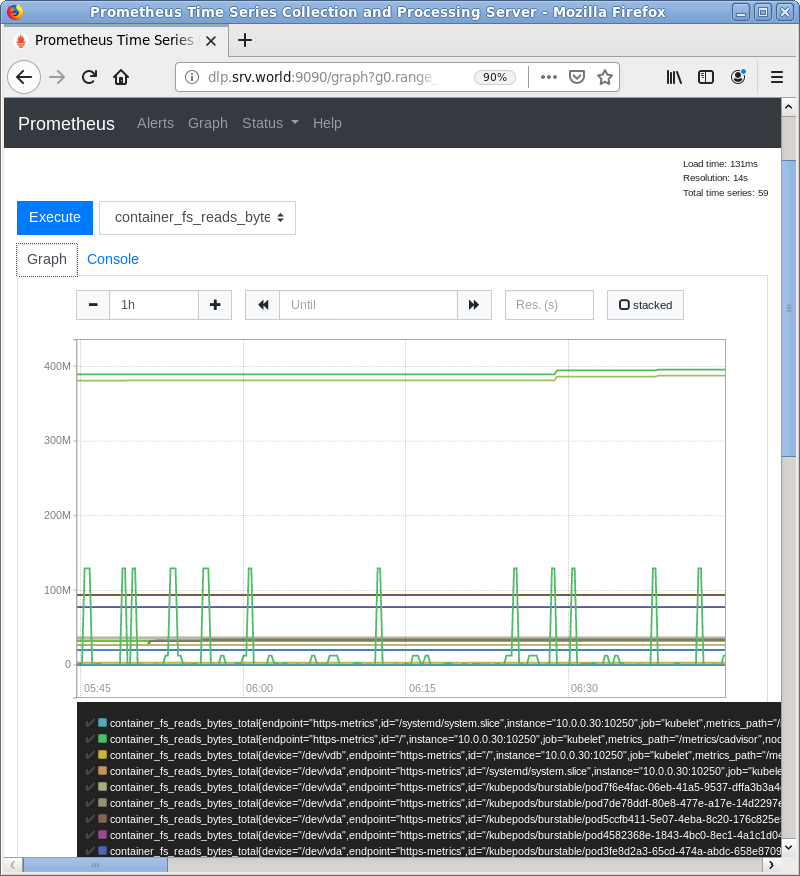Go back with the browser back arrow
This screenshot has height=876, width=800.
coord(24,77)
